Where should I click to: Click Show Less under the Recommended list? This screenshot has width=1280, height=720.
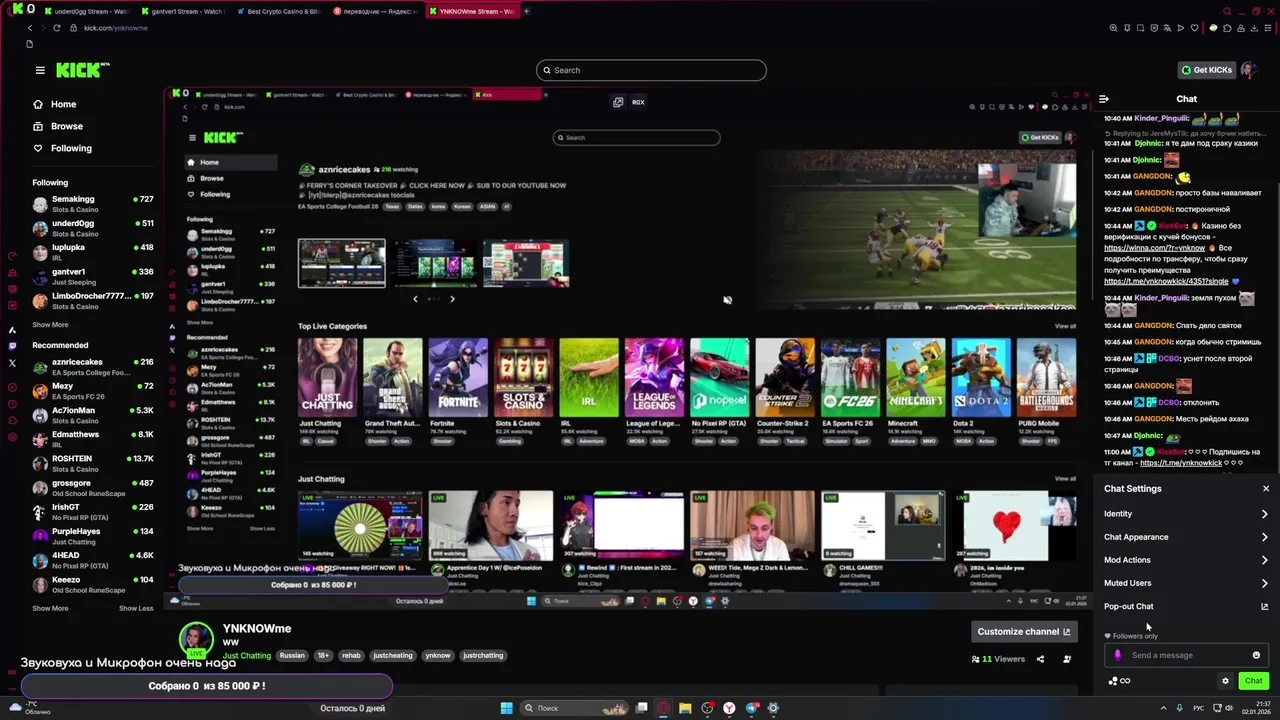point(136,608)
